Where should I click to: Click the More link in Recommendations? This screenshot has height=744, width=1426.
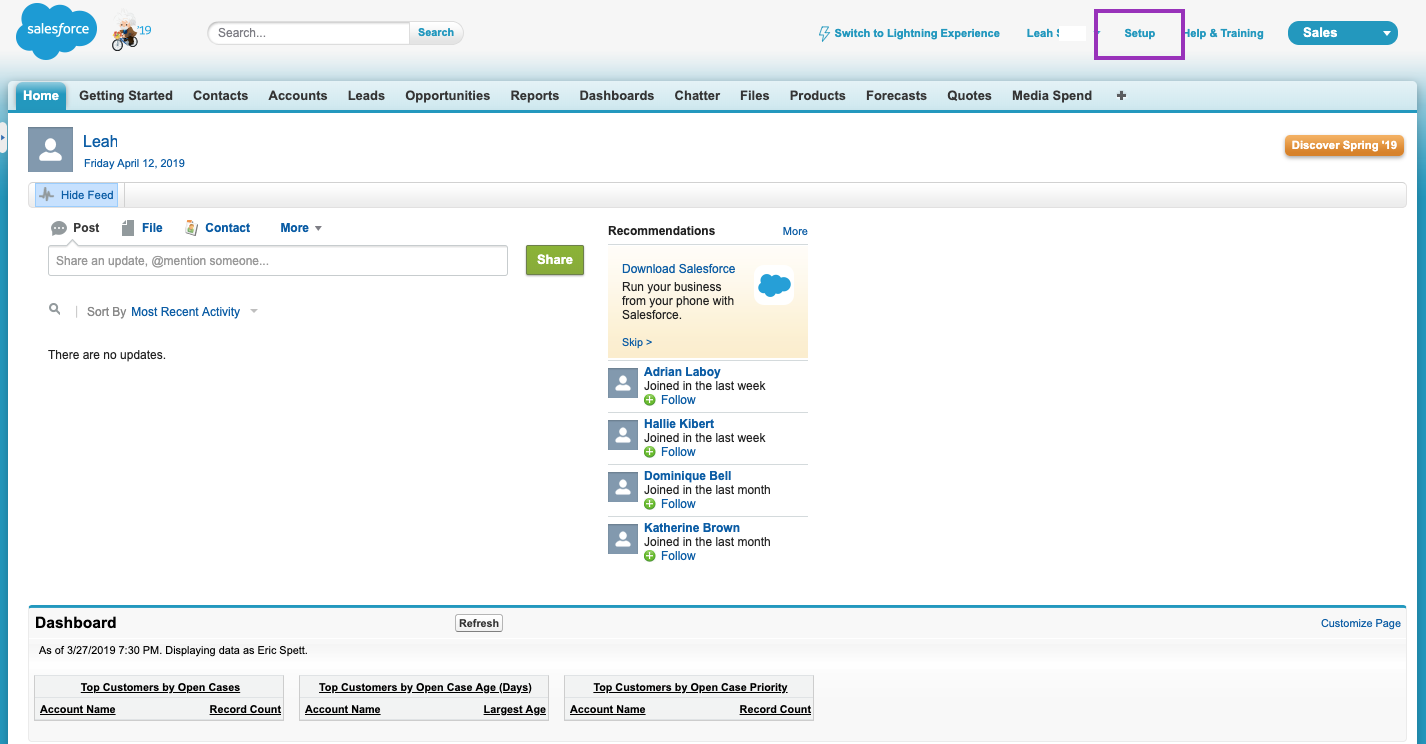click(795, 231)
